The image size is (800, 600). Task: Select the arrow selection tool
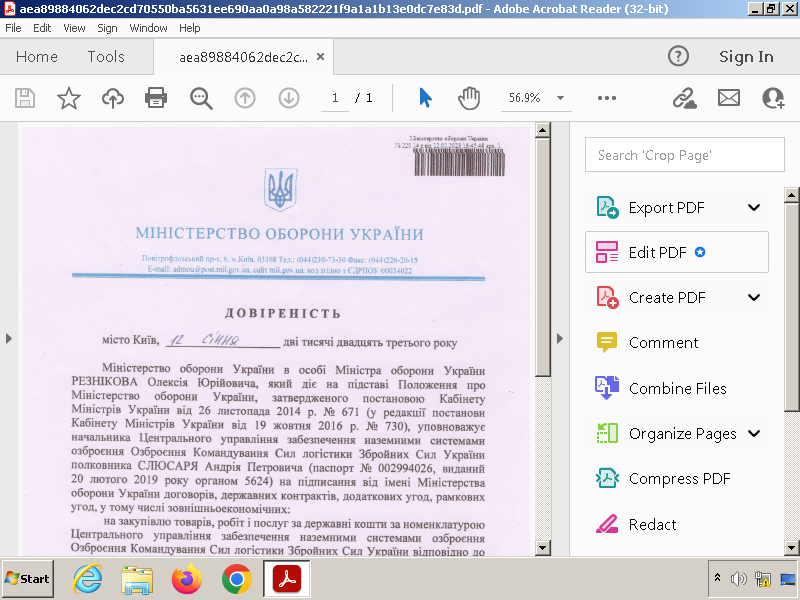coord(425,98)
